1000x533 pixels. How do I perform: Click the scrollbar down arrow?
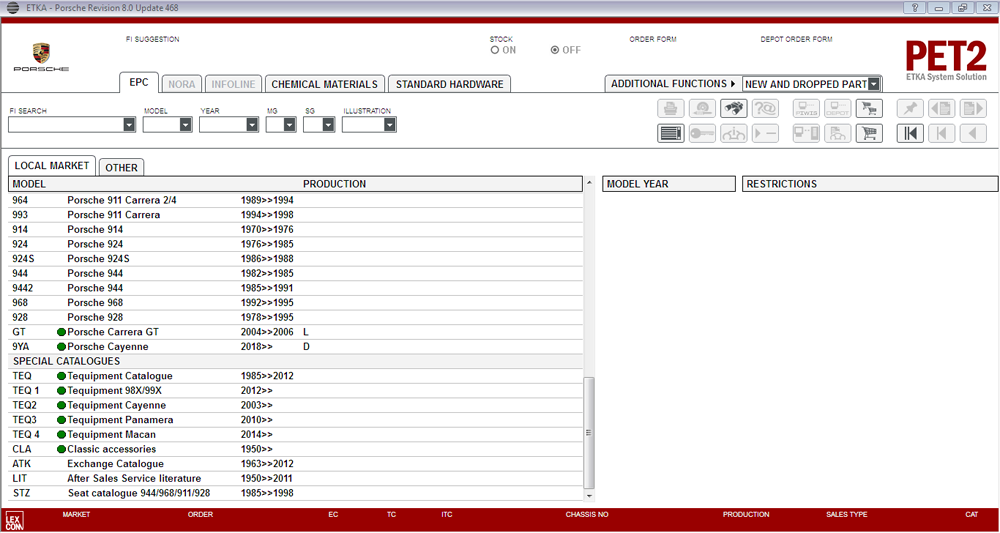589,495
